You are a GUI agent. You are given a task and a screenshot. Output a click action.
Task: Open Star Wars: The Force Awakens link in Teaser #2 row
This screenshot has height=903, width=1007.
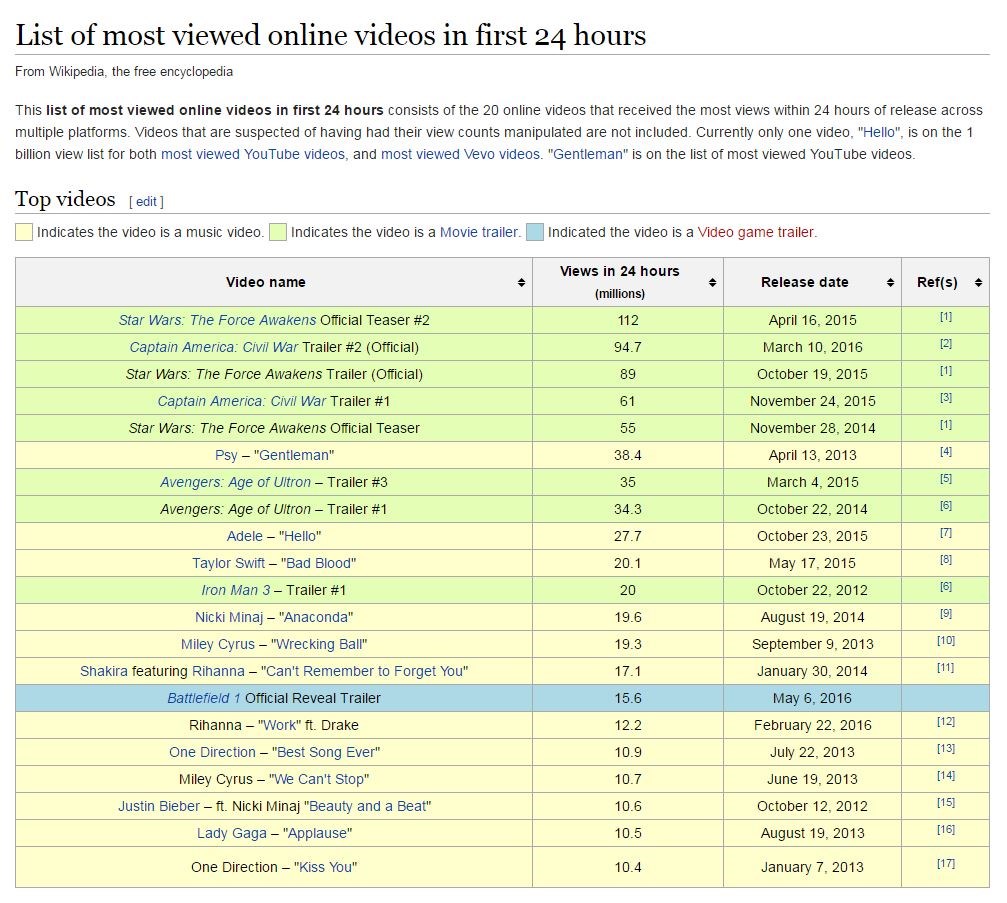tap(217, 320)
